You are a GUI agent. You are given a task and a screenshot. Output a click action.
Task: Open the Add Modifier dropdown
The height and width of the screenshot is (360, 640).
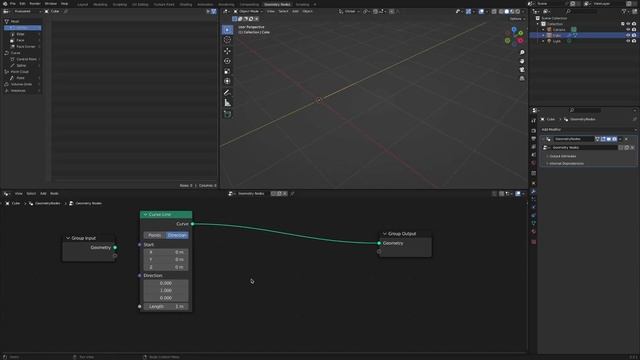pos(588,130)
